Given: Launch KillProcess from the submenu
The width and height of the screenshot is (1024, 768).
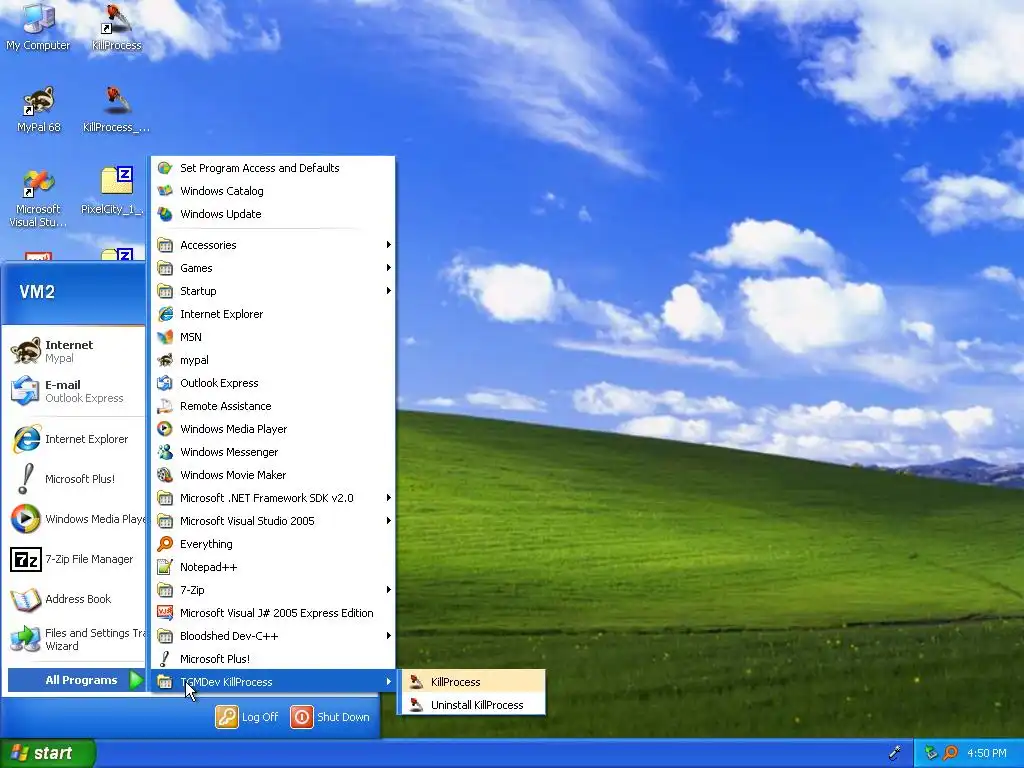Looking at the screenshot, I should pyautogui.click(x=472, y=682).
